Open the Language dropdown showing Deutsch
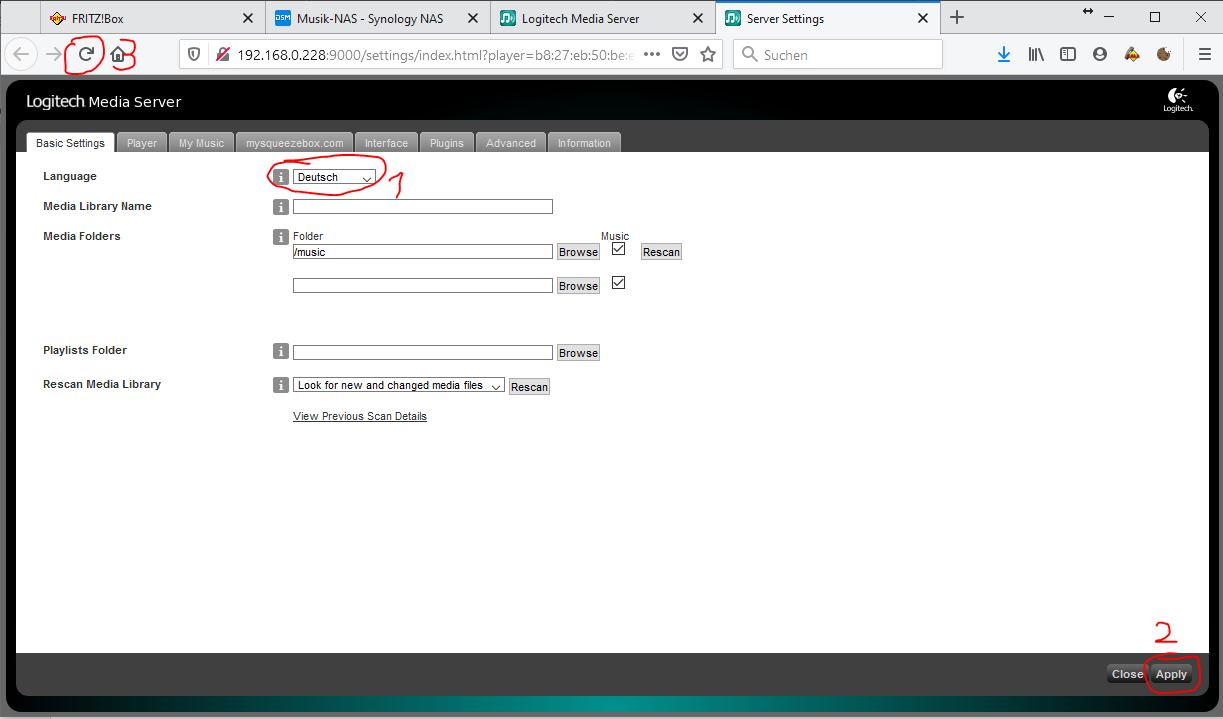Image resolution: width=1223 pixels, height=719 pixels. point(334,177)
